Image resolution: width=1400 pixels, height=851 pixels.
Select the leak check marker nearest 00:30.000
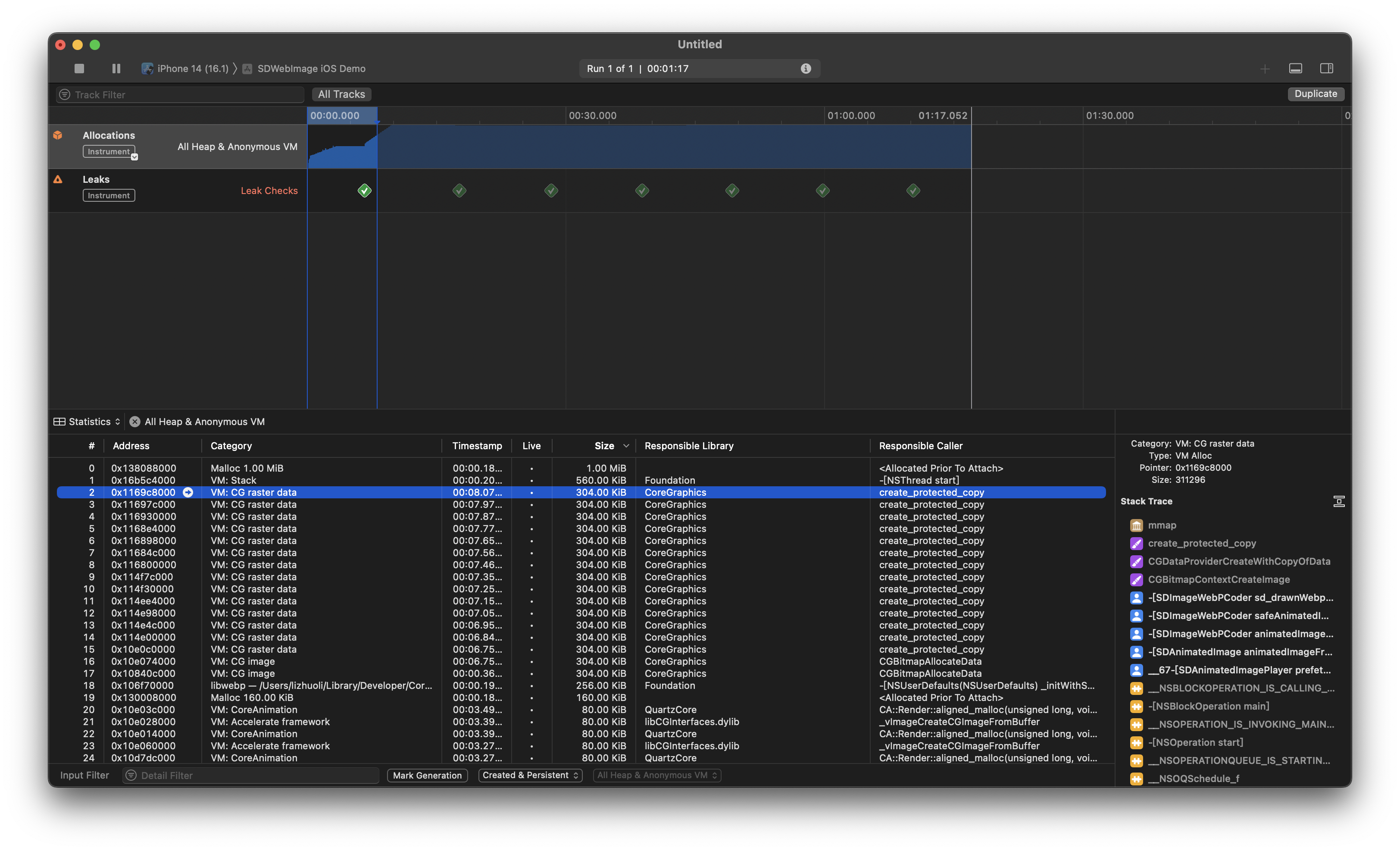(x=551, y=191)
